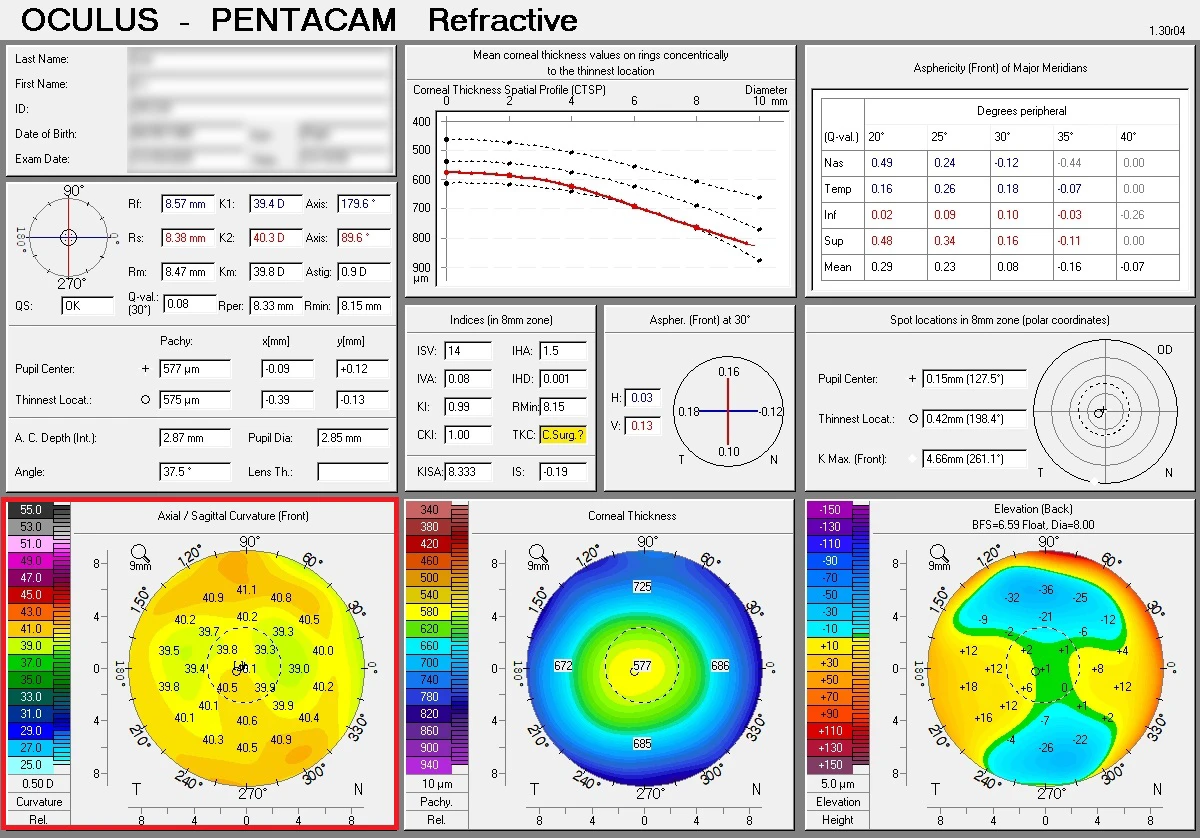Screen dimensions: 1200x838
Task: Click the K1 field showing 39.4 D
Action: pyautogui.click(x=276, y=205)
